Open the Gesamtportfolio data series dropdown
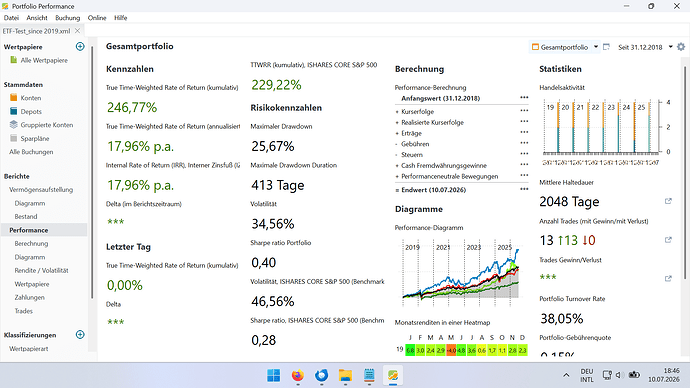Screen dimensions: 690x388 pyautogui.click(x=565, y=47)
